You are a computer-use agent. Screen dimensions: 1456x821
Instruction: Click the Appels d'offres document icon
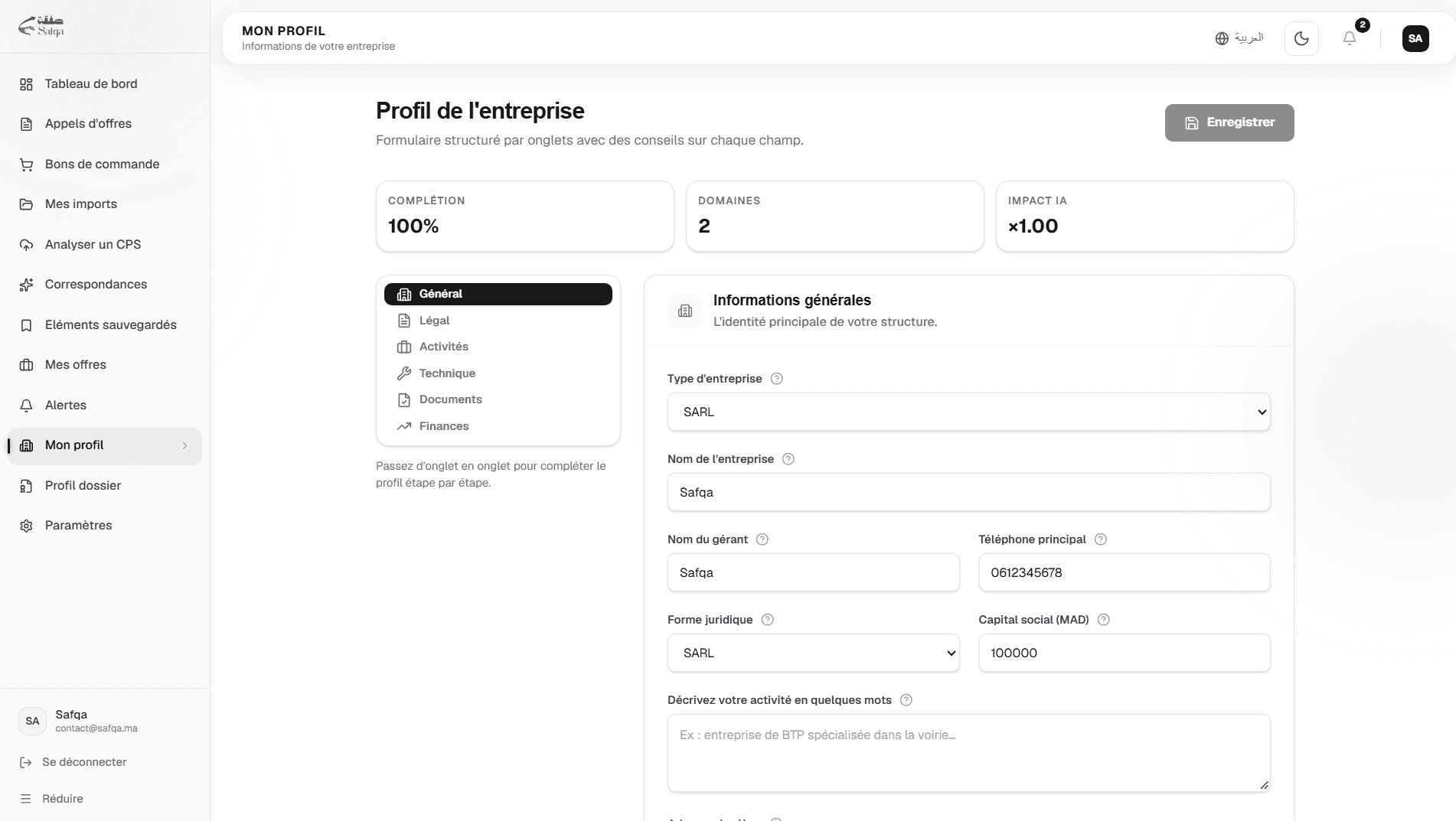[x=26, y=124]
